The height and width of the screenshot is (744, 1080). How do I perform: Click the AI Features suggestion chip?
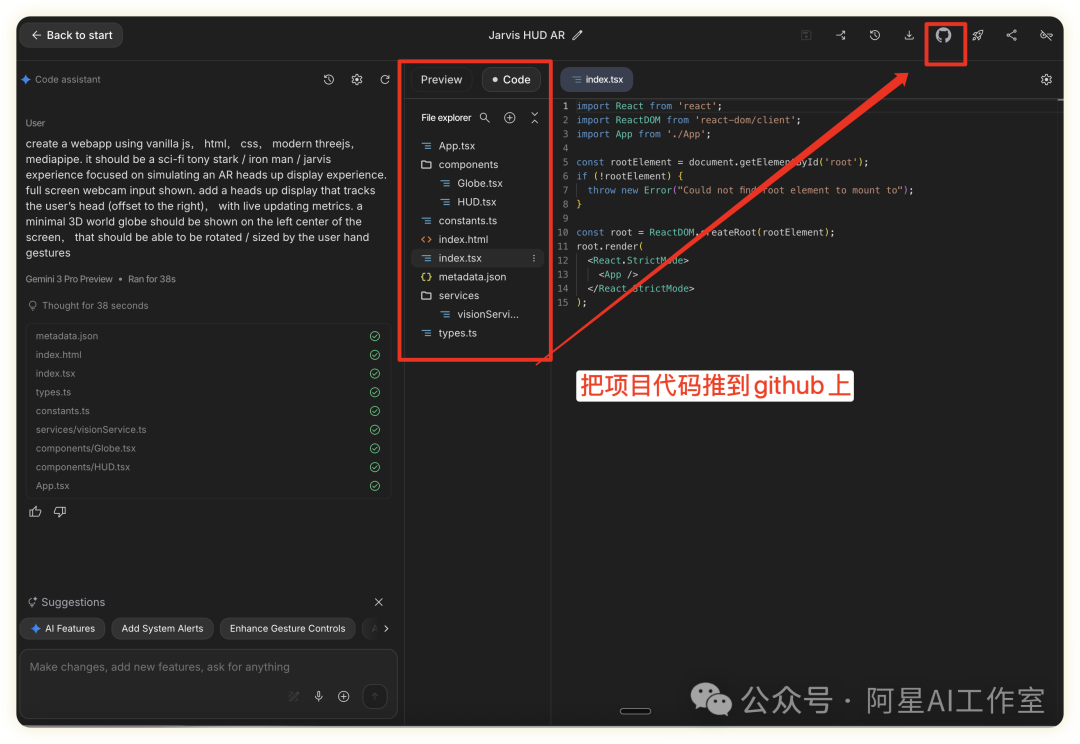(x=63, y=628)
